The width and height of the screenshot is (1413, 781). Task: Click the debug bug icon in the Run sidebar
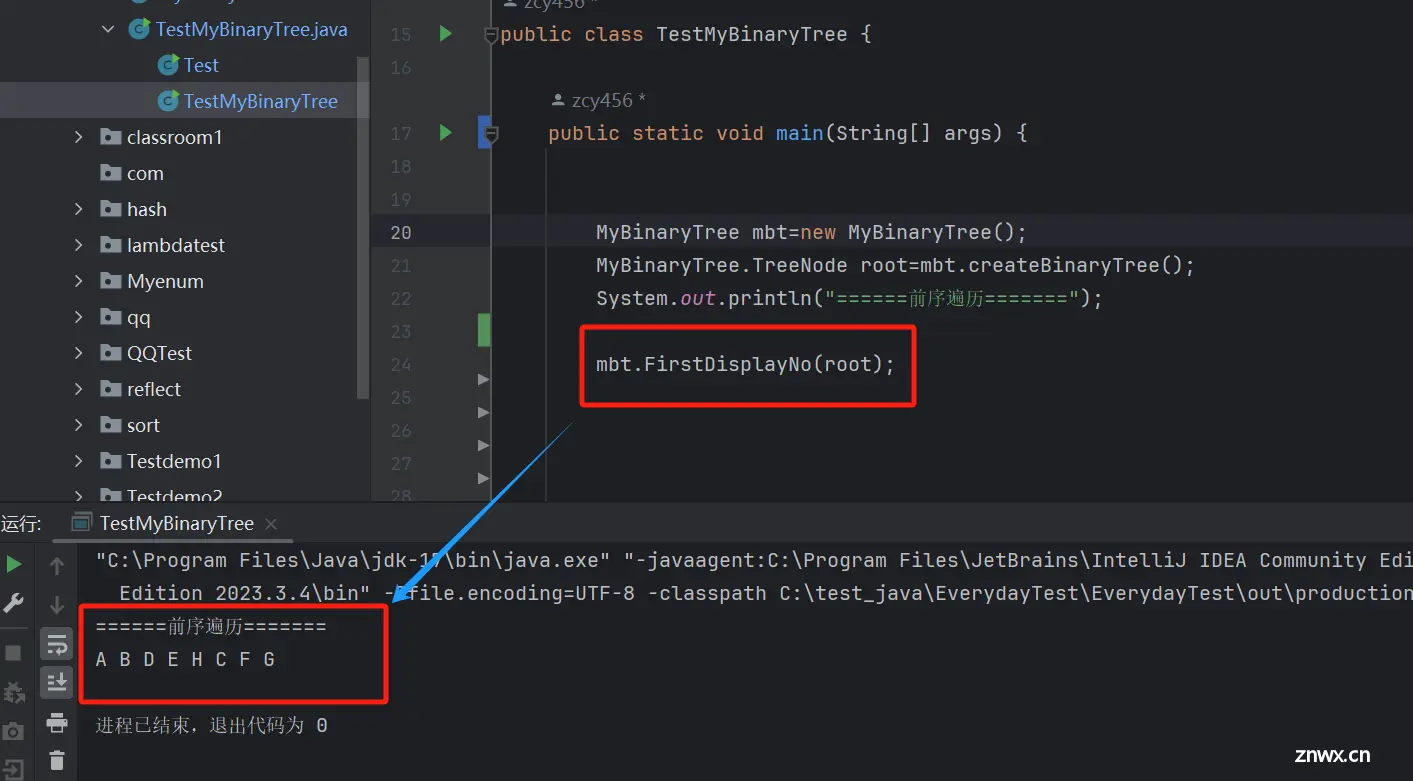click(14, 692)
